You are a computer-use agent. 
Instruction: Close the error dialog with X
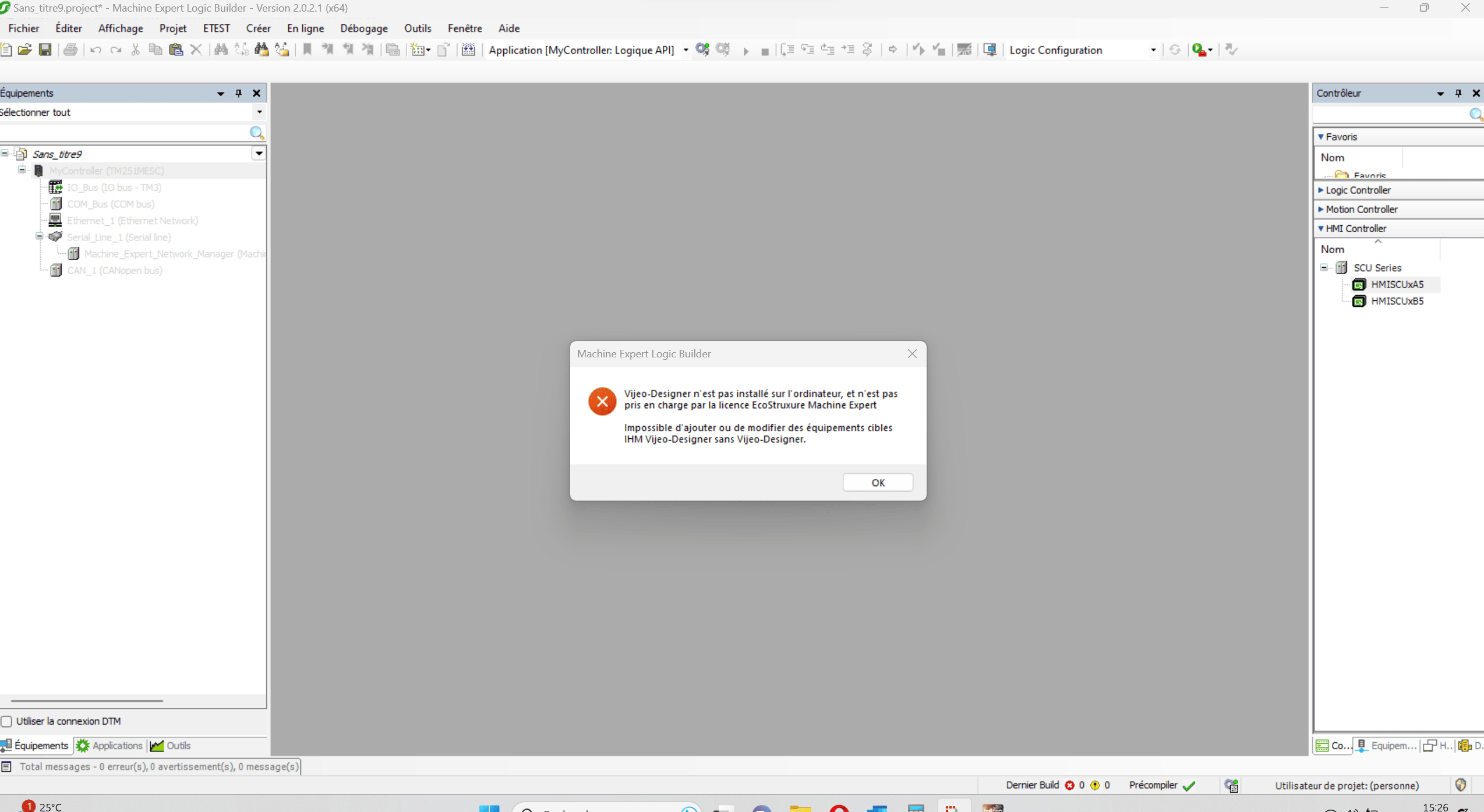(x=912, y=354)
